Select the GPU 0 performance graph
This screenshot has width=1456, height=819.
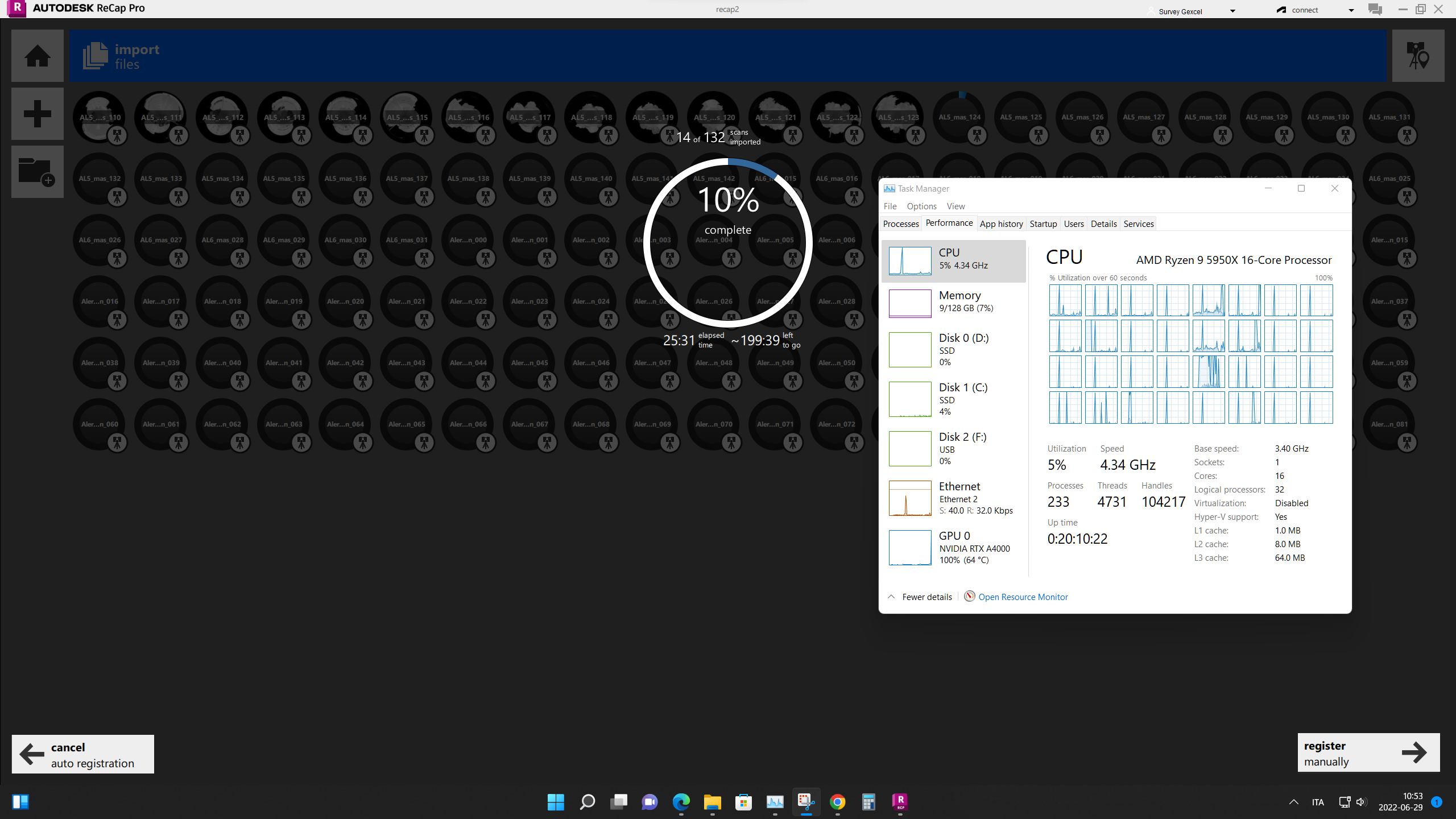910,548
